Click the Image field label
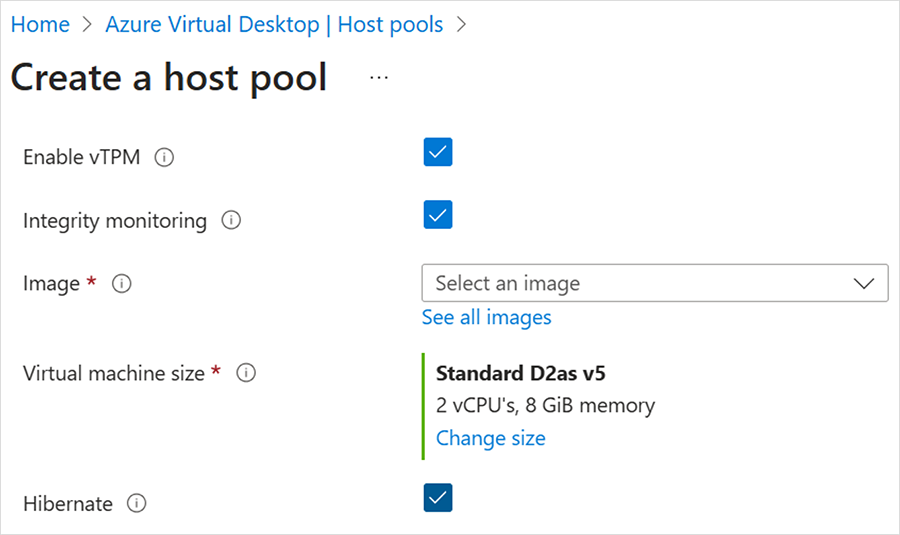This screenshot has width=900, height=535. (x=52, y=284)
